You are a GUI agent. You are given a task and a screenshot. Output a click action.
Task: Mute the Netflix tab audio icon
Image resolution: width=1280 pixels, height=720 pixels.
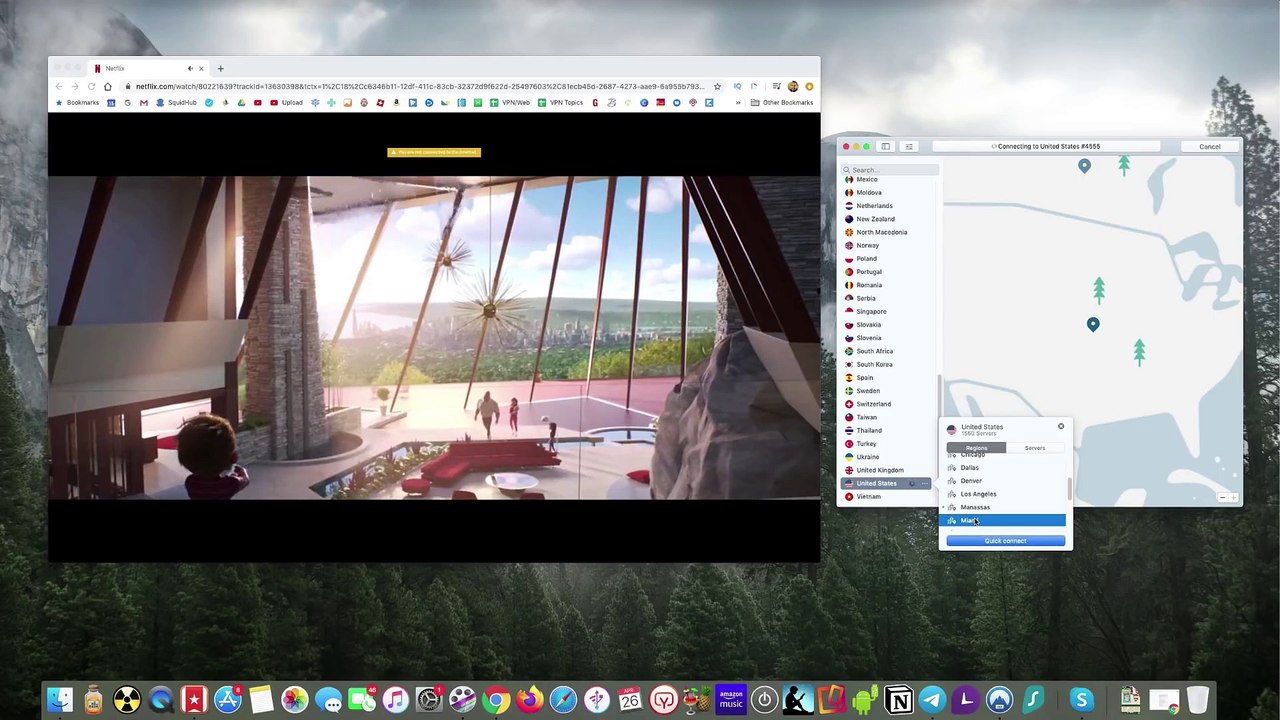[190, 69]
